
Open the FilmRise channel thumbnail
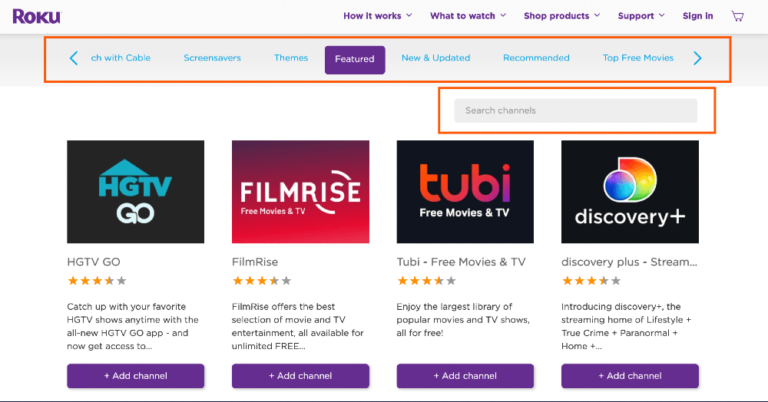click(x=300, y=191)
